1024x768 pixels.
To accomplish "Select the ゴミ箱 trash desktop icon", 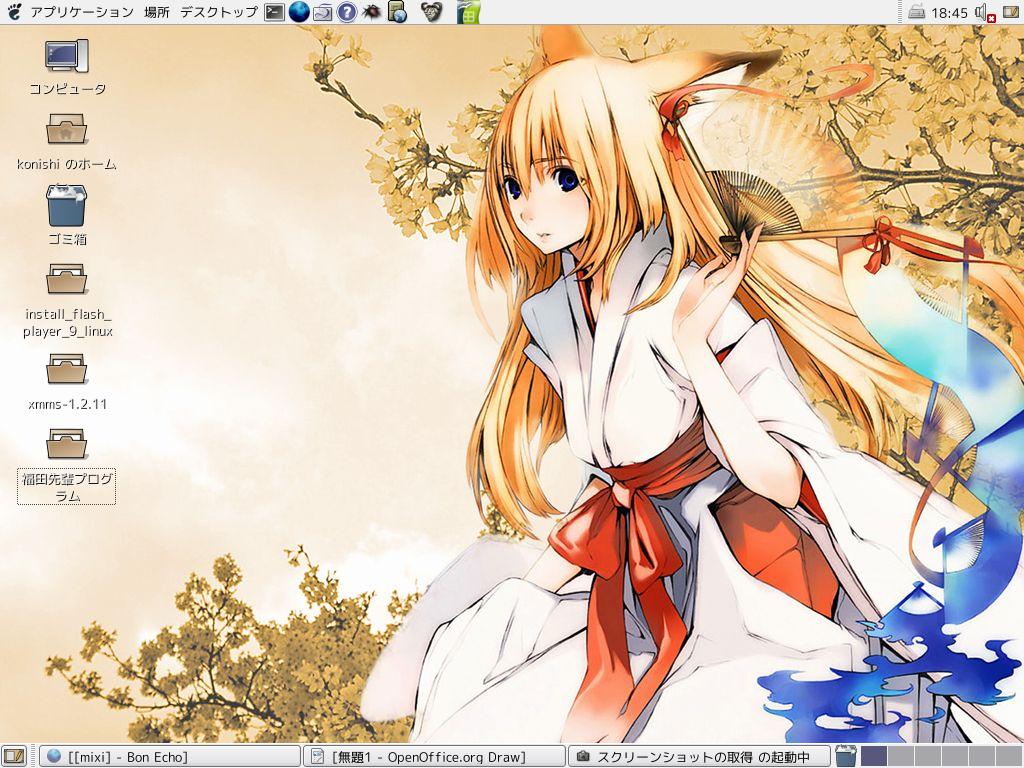I will (67, 206).
